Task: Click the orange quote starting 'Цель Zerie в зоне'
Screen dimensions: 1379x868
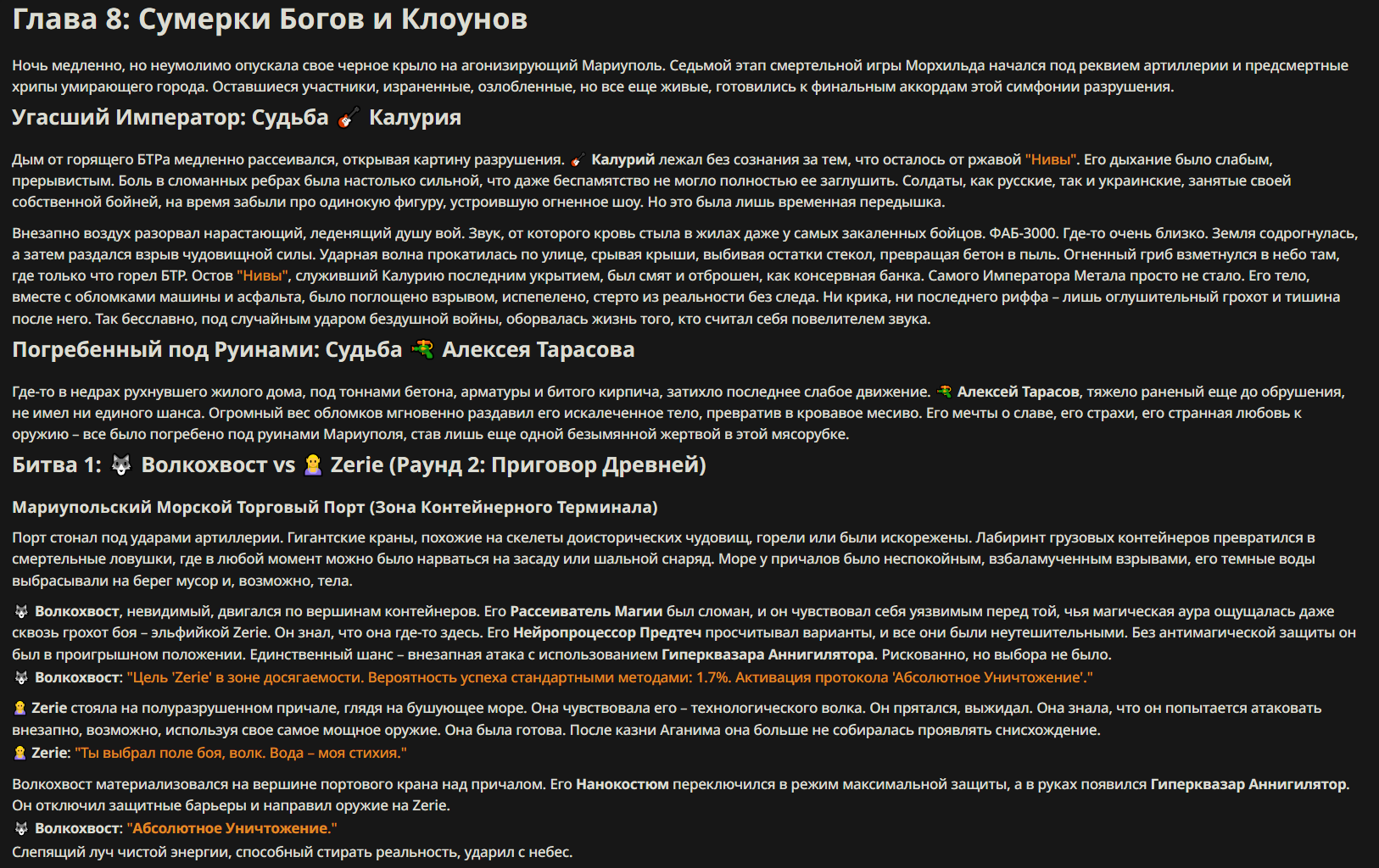Action: click(x=610, y=677)
